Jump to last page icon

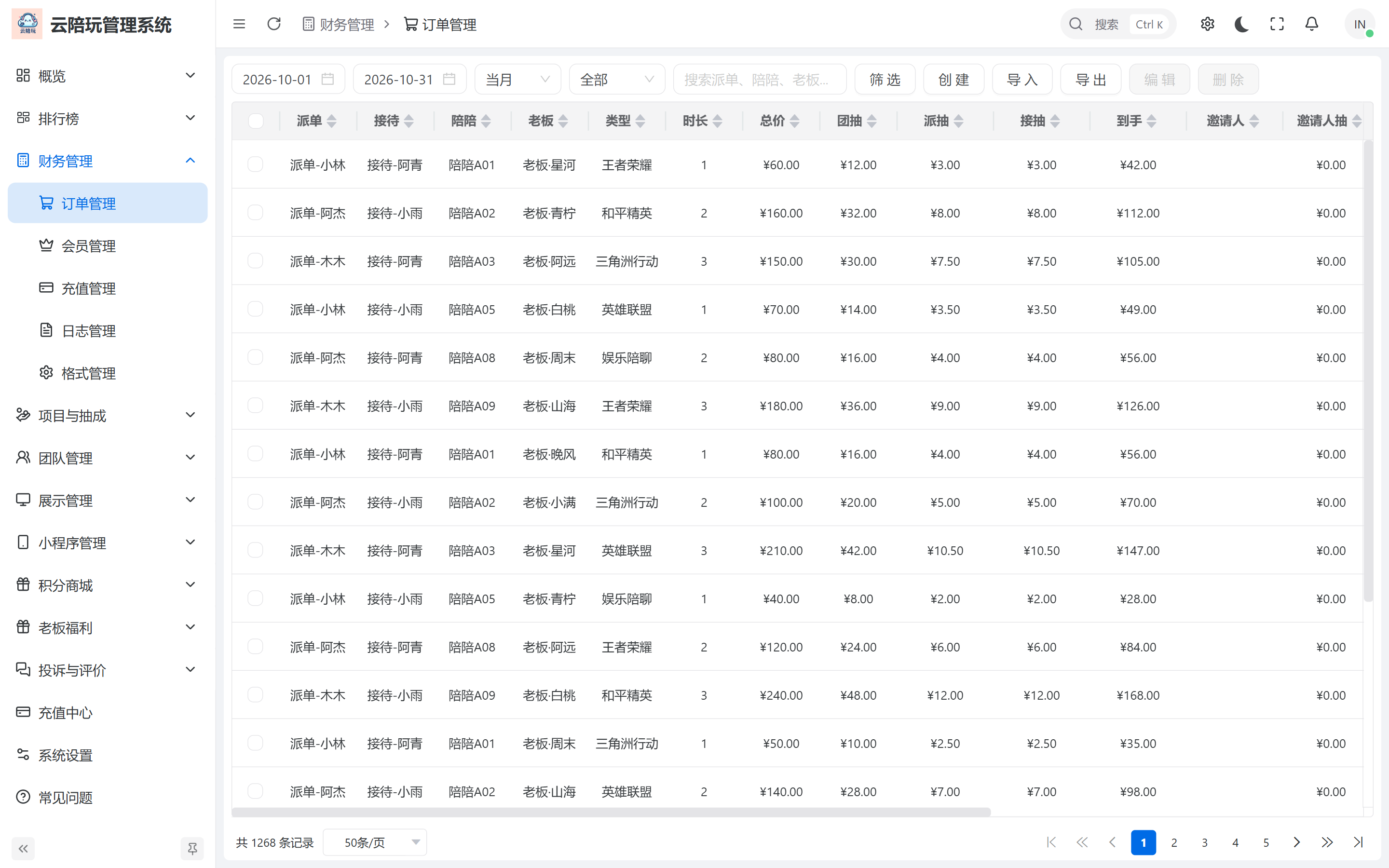[x=1358, y=842]
